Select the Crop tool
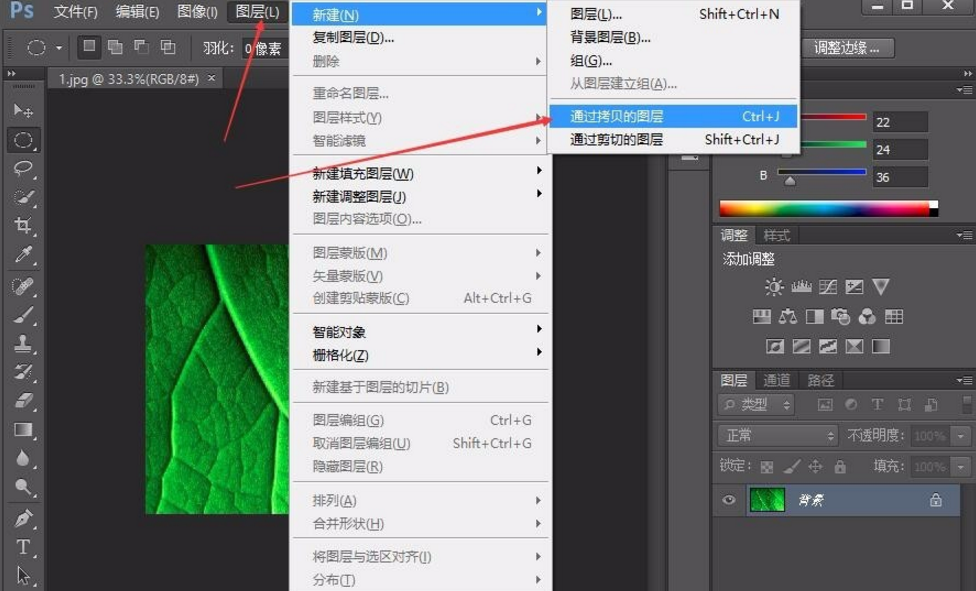This screenshot has width=976, height=591. (22, 226)
